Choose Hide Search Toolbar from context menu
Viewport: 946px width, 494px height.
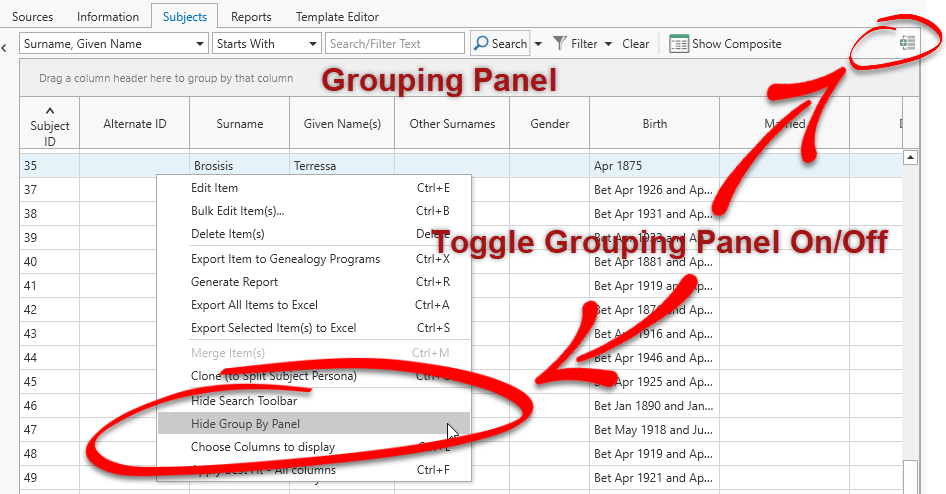point(243,401)
